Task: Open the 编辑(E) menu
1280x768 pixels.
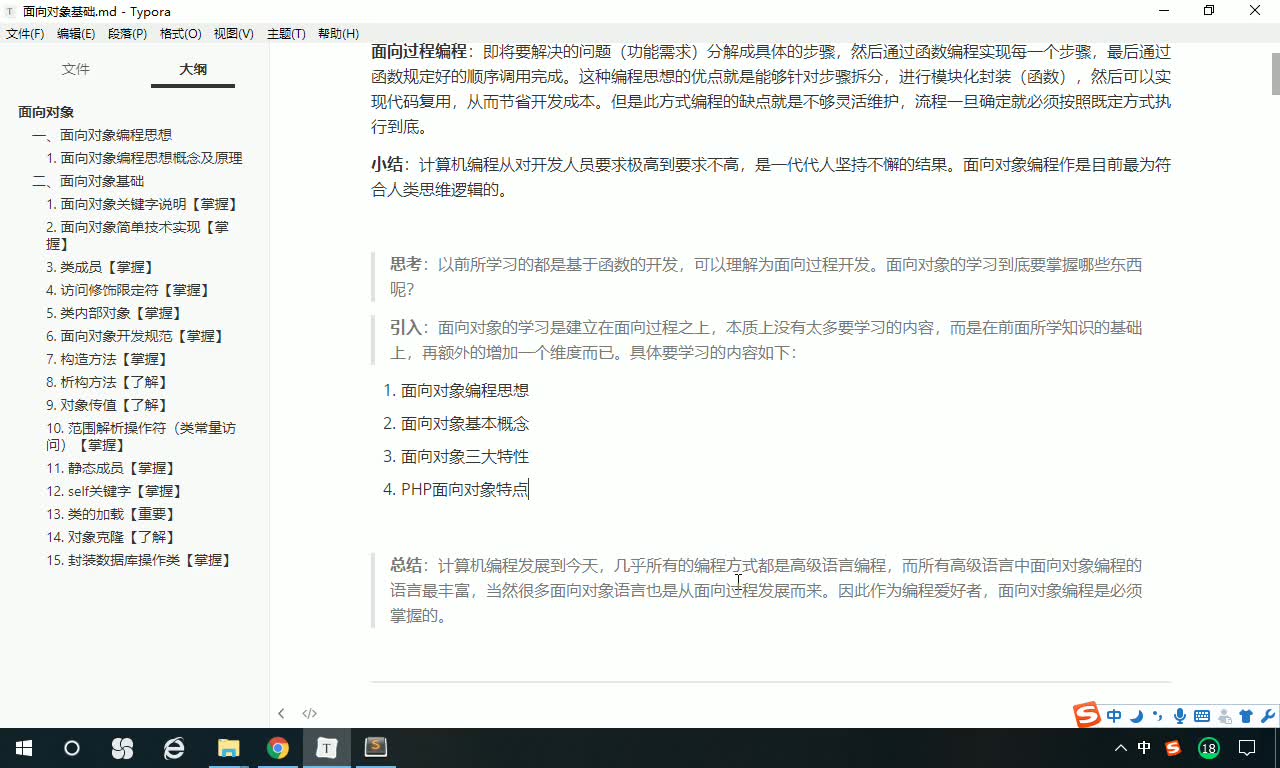Action: tap(76, 34)
